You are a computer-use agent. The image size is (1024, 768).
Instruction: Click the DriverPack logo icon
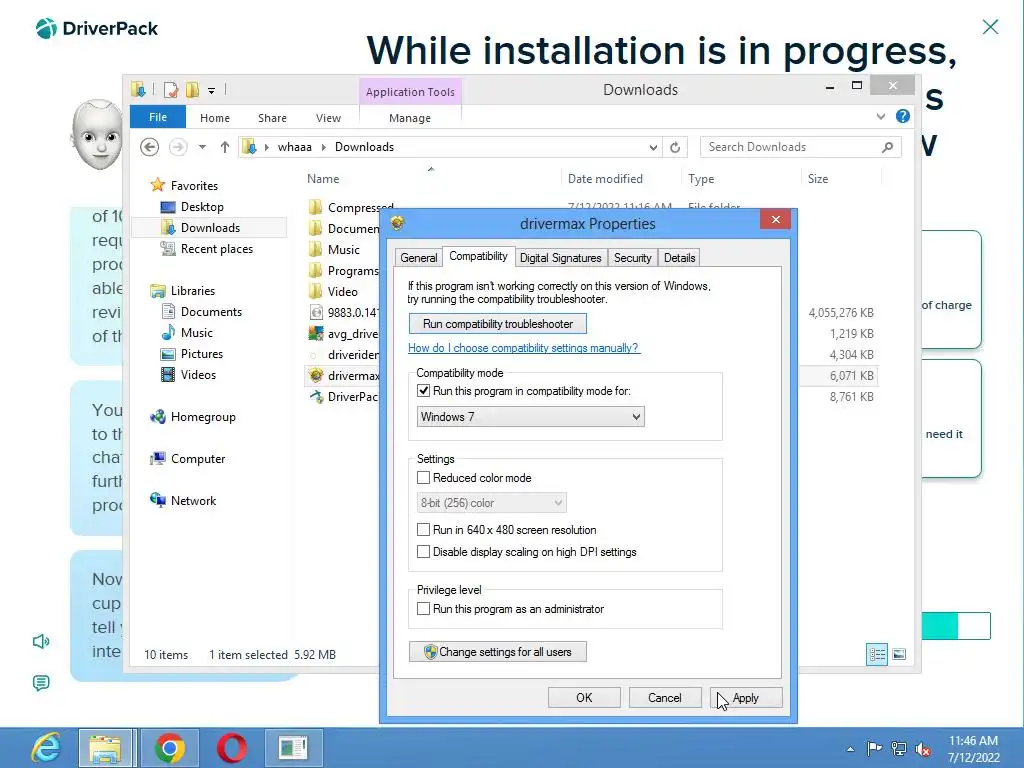pos(46,28)
